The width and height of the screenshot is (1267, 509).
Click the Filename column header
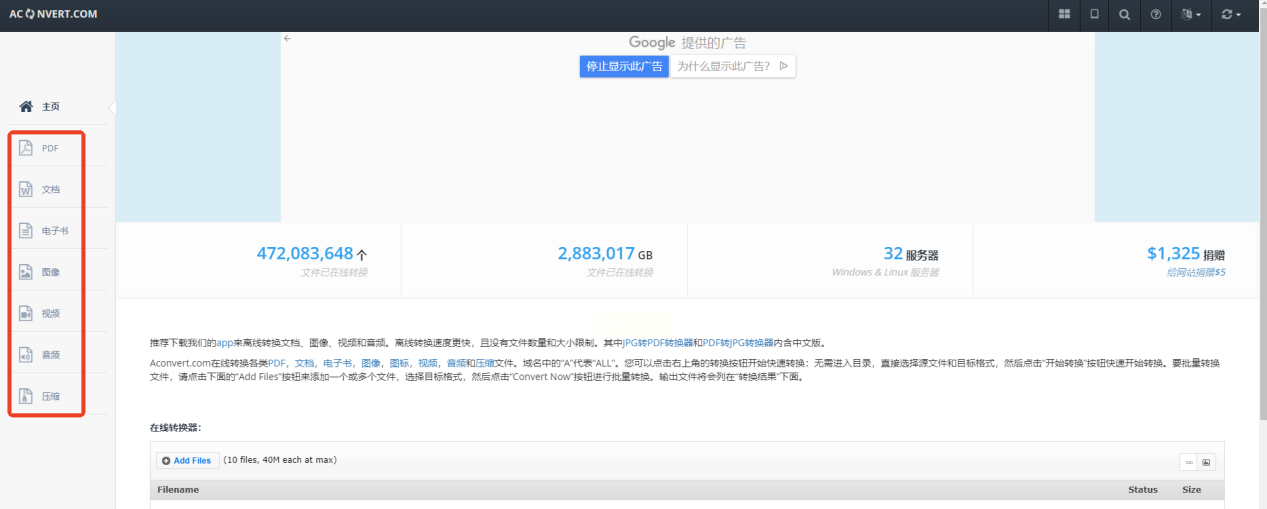coord(178,490)
